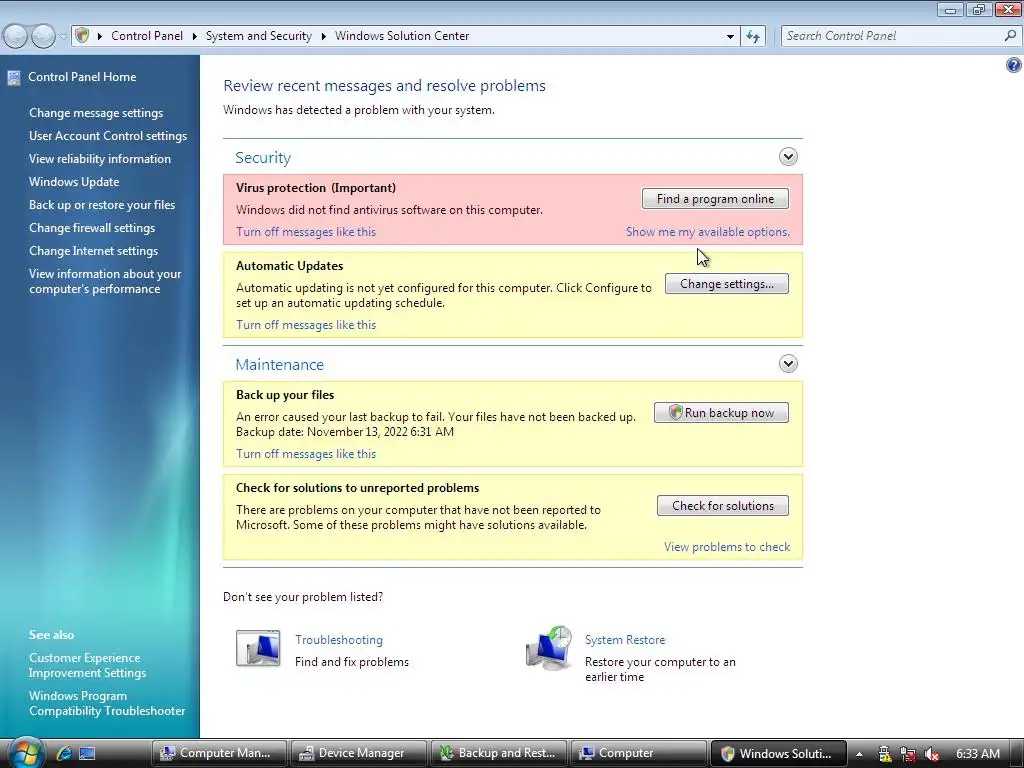This screenshot has height=768, width=1024.
Task: Click the Back navigation arrow button
Action: coord(16,36)
